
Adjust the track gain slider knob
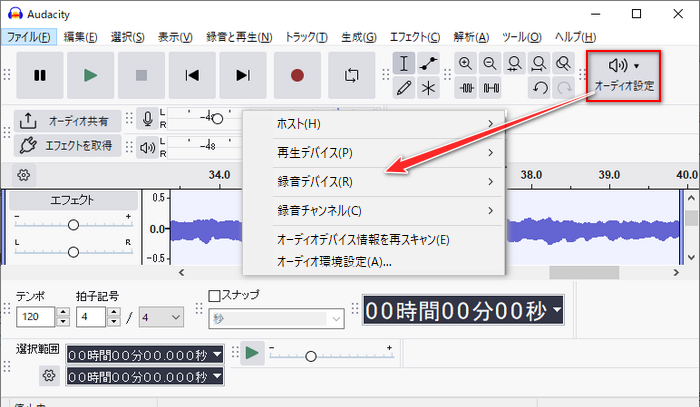click(x=74, y=225)
